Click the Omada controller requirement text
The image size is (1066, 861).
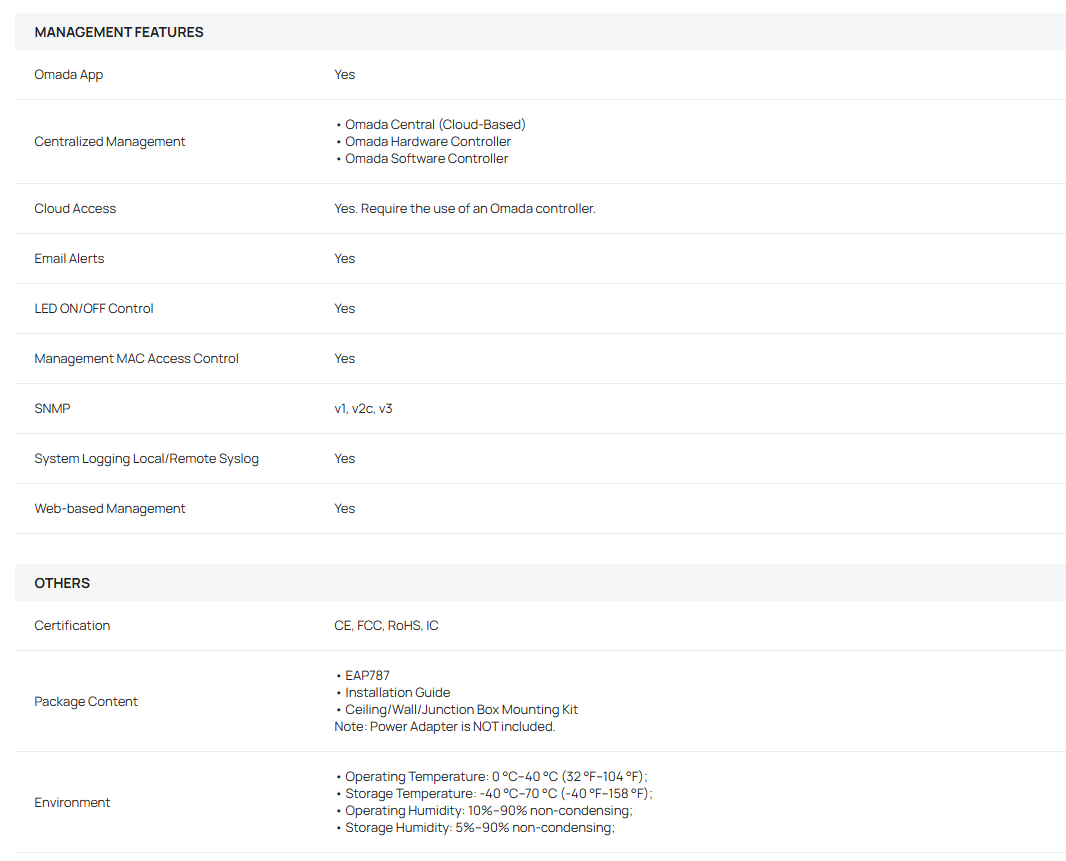pyautogui.click(x=464, y=209)
